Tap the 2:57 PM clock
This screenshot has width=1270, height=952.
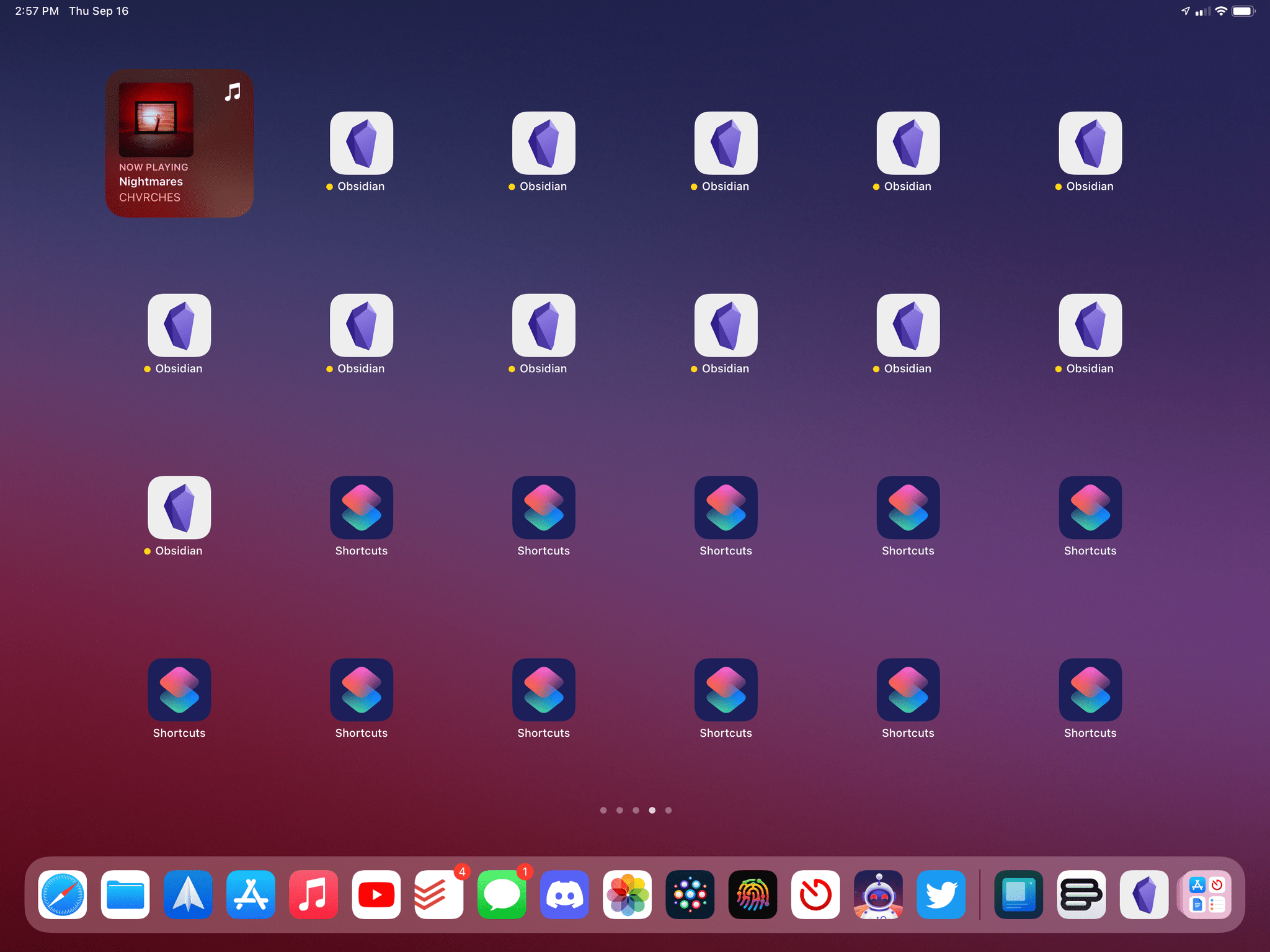(x=37, y=11)
